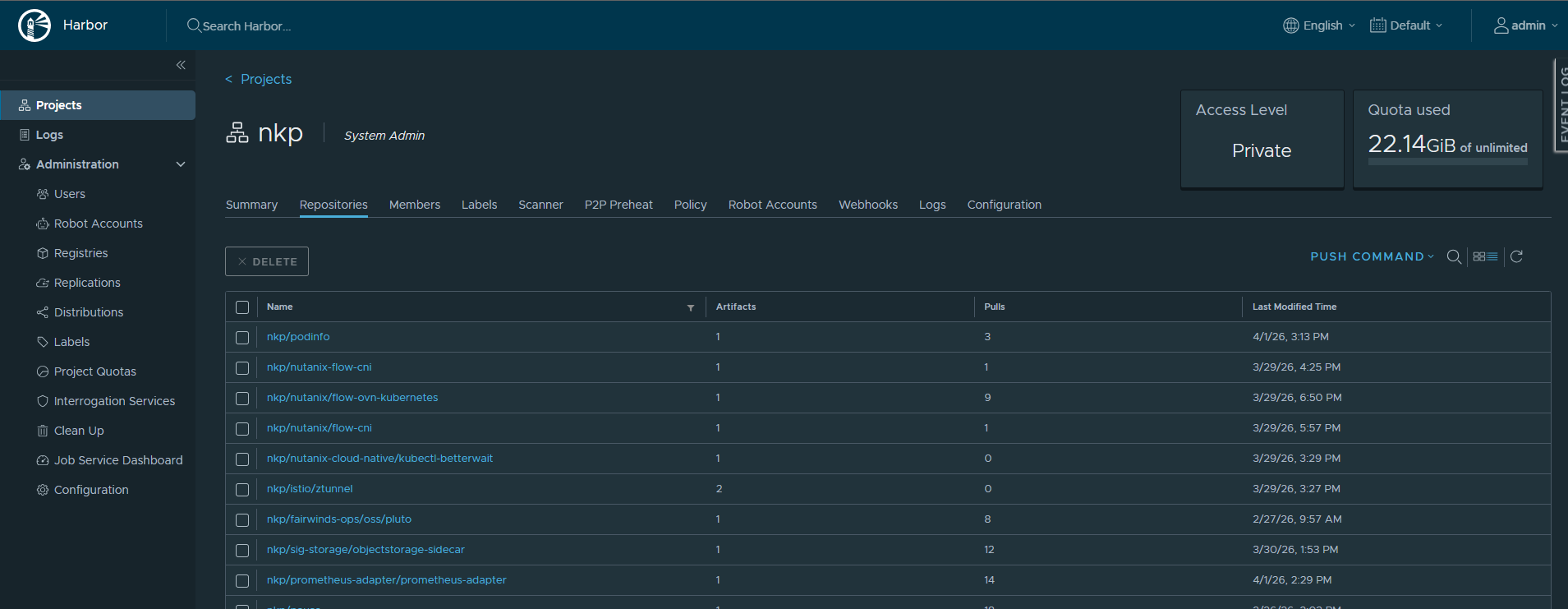Open the nkp/nutanix/flow-ovn-kubernetes link
This screenshot has height=609, width=1568.
pyautogui.click(x=352, y=398)
